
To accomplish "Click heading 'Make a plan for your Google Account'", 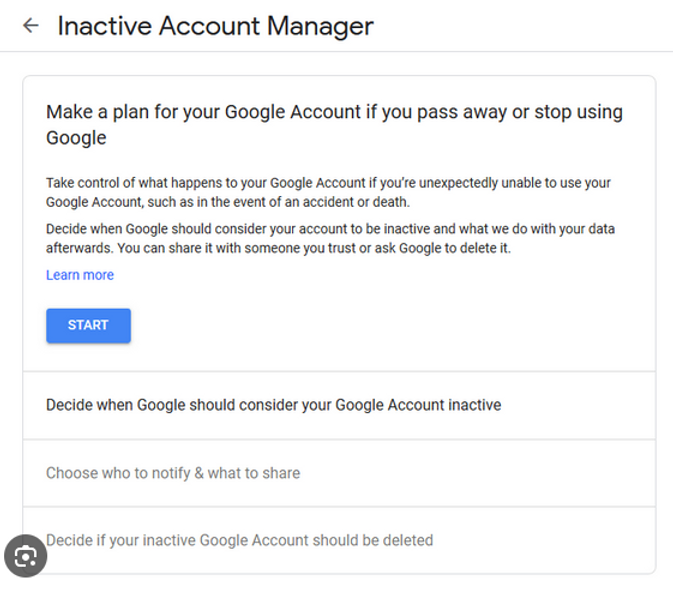I will pyautogui.click(x=334, y=125).
